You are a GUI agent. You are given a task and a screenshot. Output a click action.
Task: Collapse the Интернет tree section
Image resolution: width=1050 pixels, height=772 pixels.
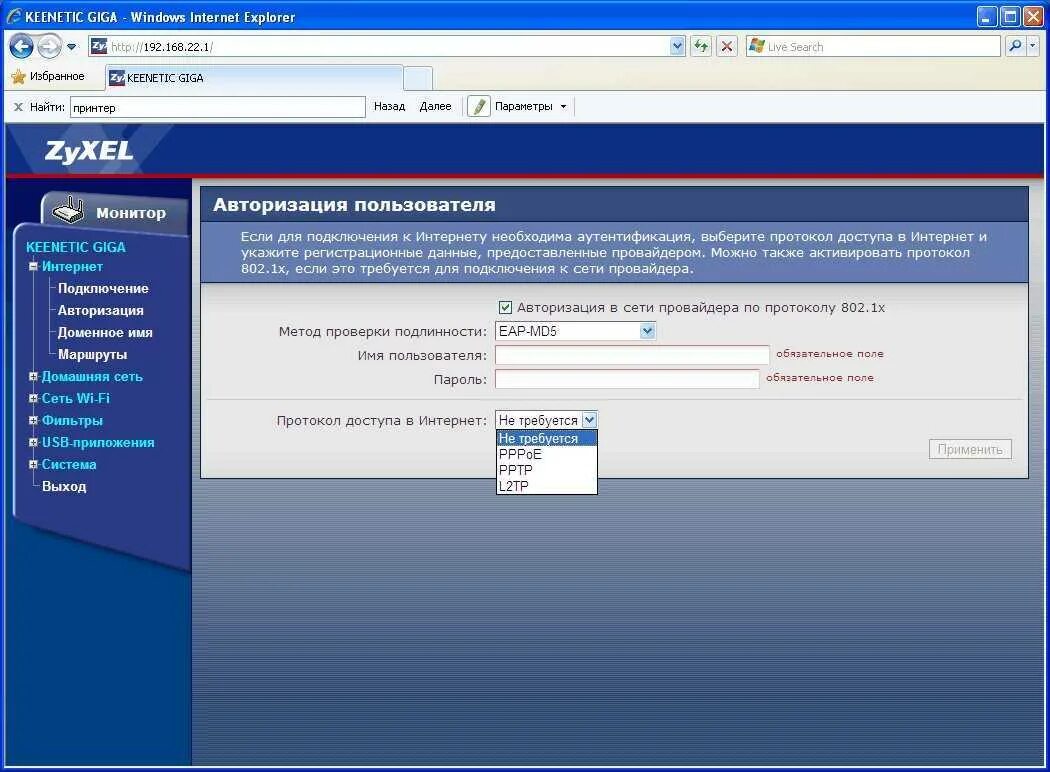pyautogui.click(x=33, y=266)
